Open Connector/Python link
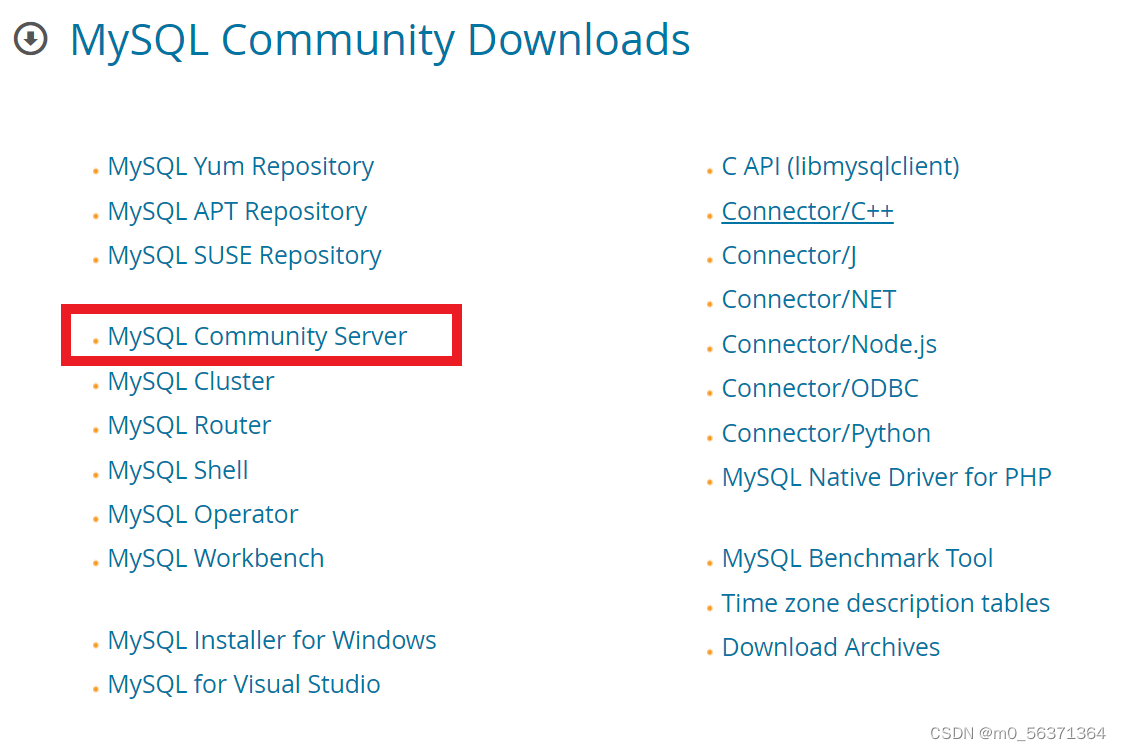Viewport: 1121px width, 751px height. [826, 433]
